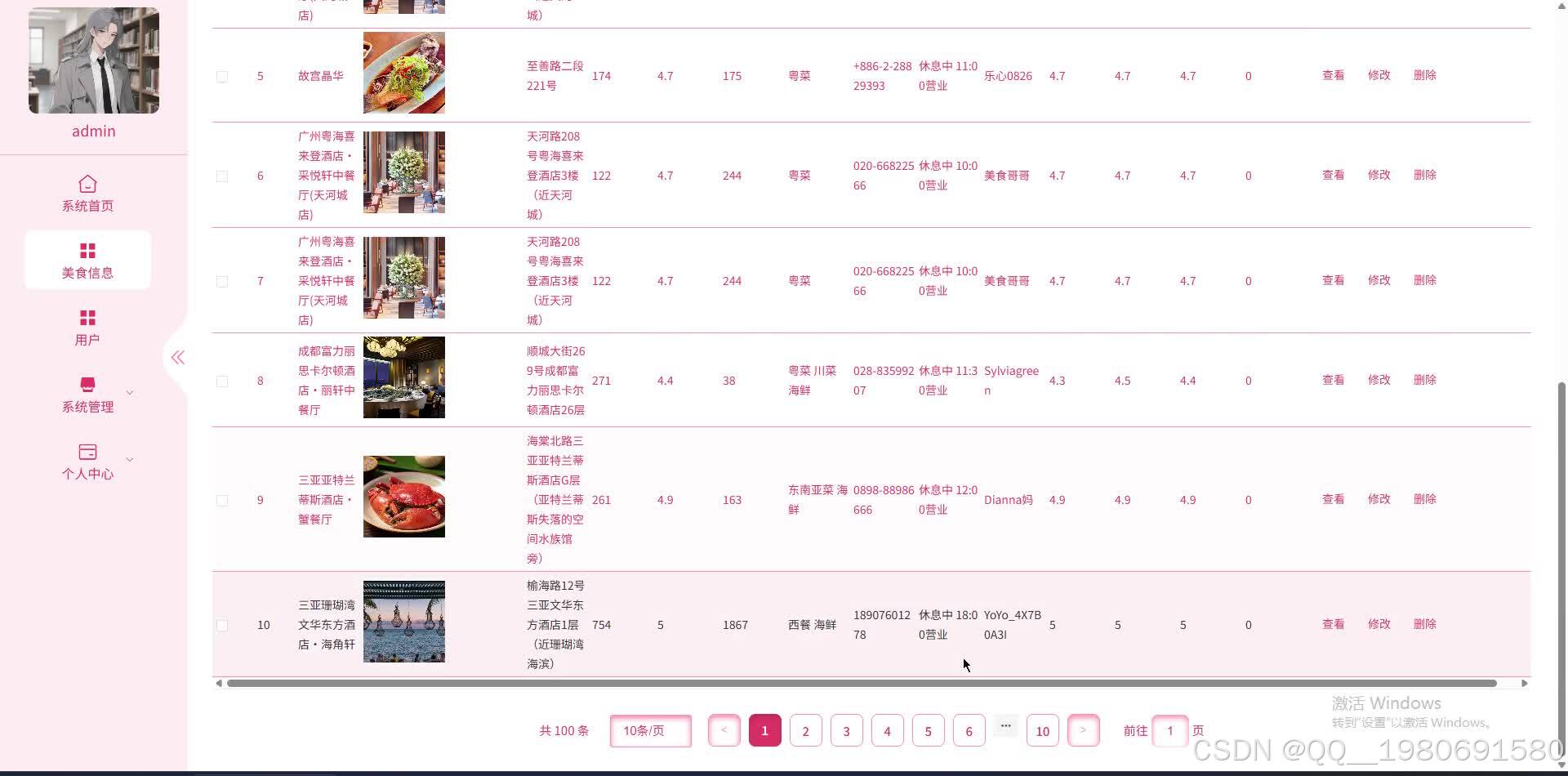Tick checkbox for row 5 故宫晶华

pos(222,76)
